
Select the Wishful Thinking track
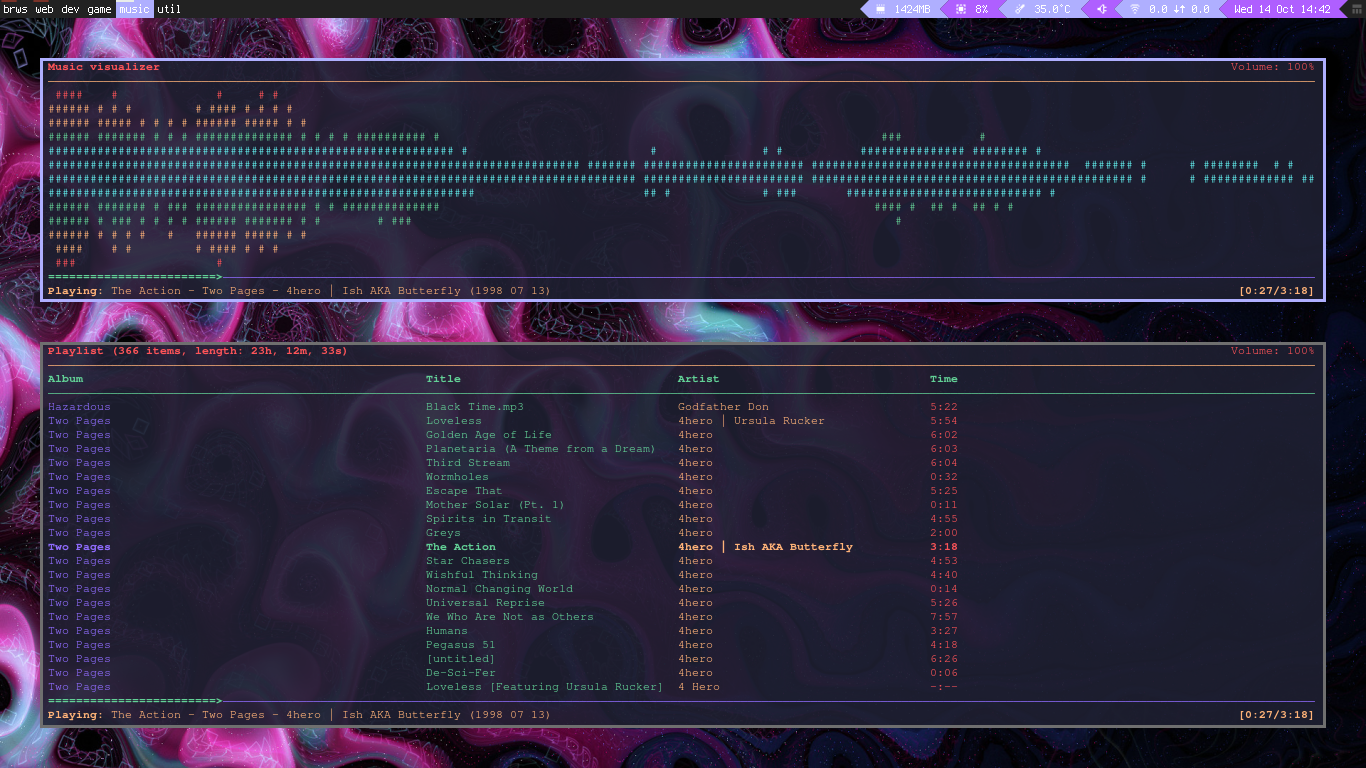pos(481,575)
